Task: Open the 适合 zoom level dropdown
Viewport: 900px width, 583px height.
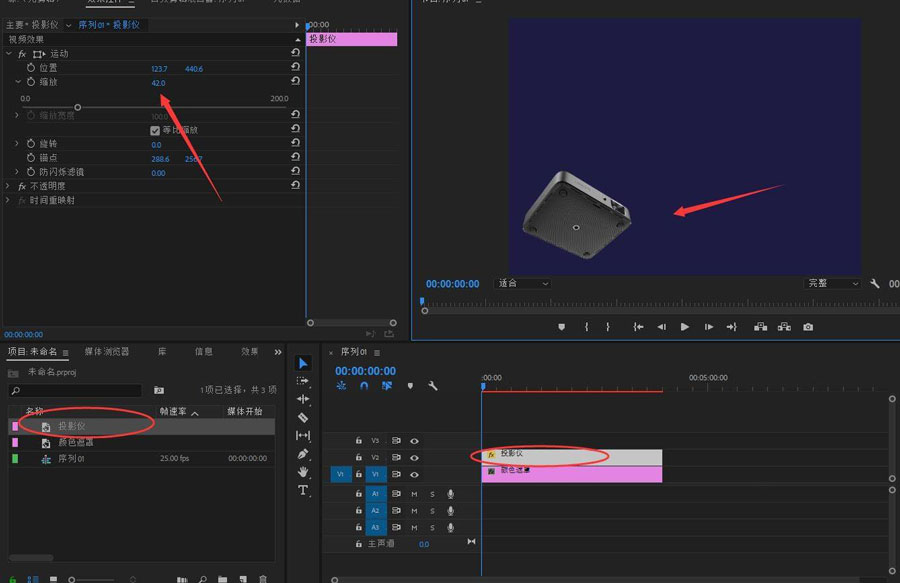Action: [524, 284]
